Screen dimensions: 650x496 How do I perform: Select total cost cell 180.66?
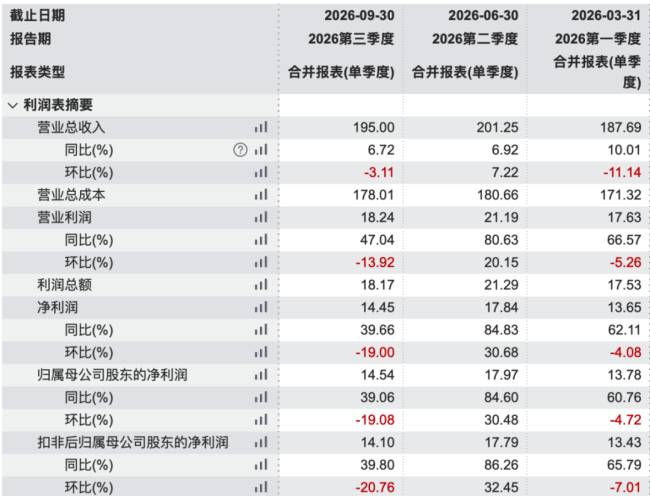pos(497,195)
